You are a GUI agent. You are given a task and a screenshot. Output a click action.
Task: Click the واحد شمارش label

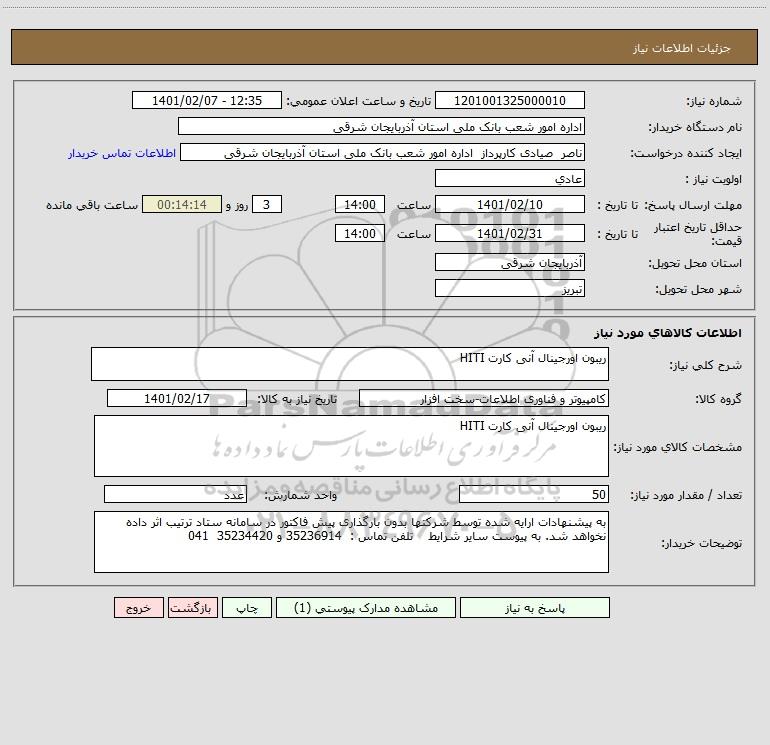coord(301,496)
